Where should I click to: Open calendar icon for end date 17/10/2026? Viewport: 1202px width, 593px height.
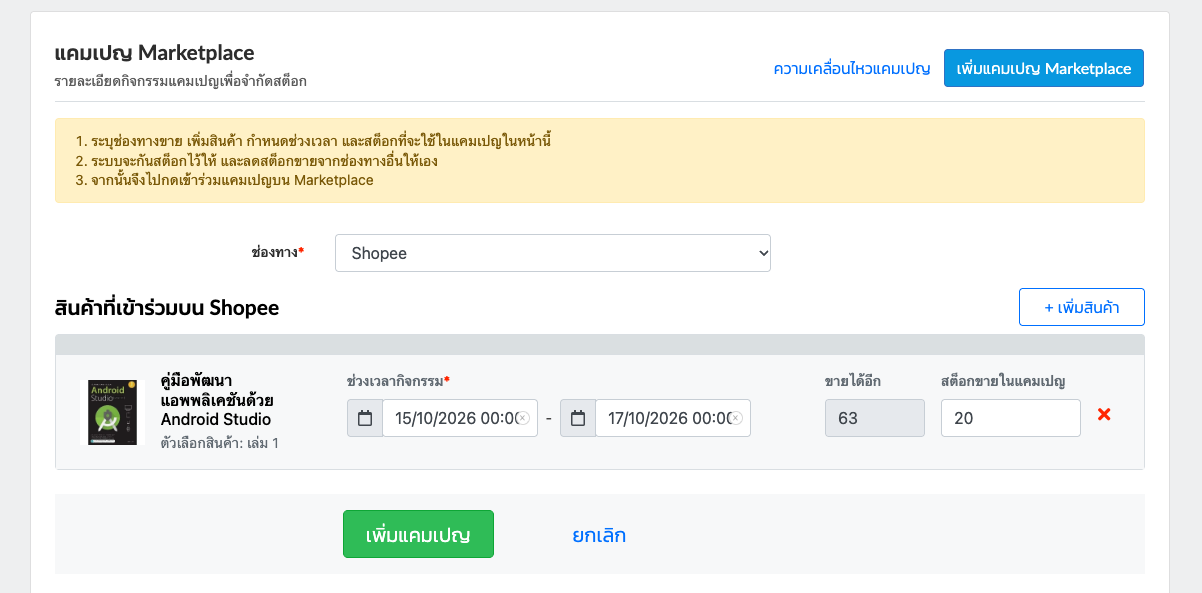tap(578, 418)
